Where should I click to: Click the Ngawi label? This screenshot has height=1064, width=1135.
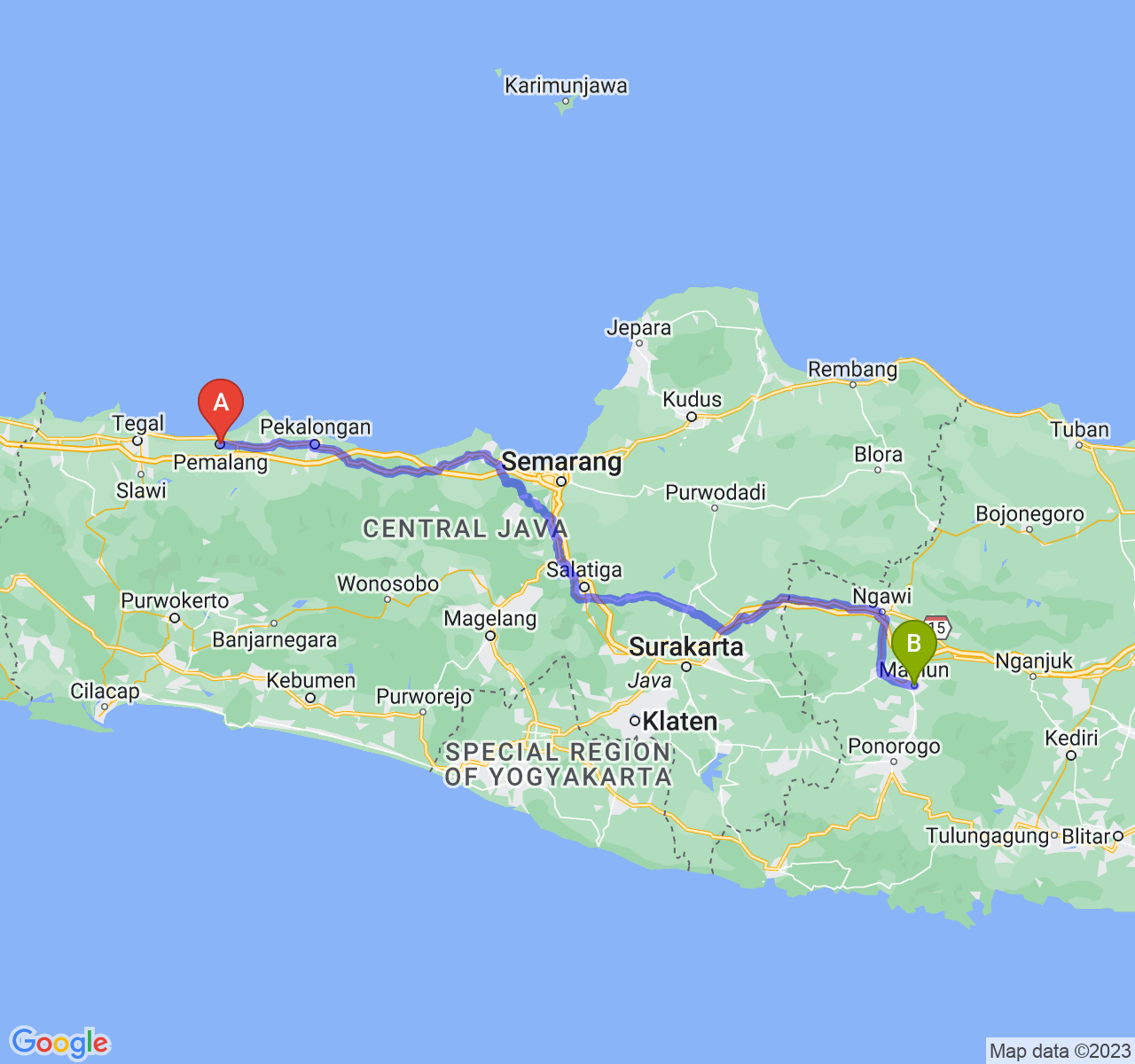click(881, 596)
